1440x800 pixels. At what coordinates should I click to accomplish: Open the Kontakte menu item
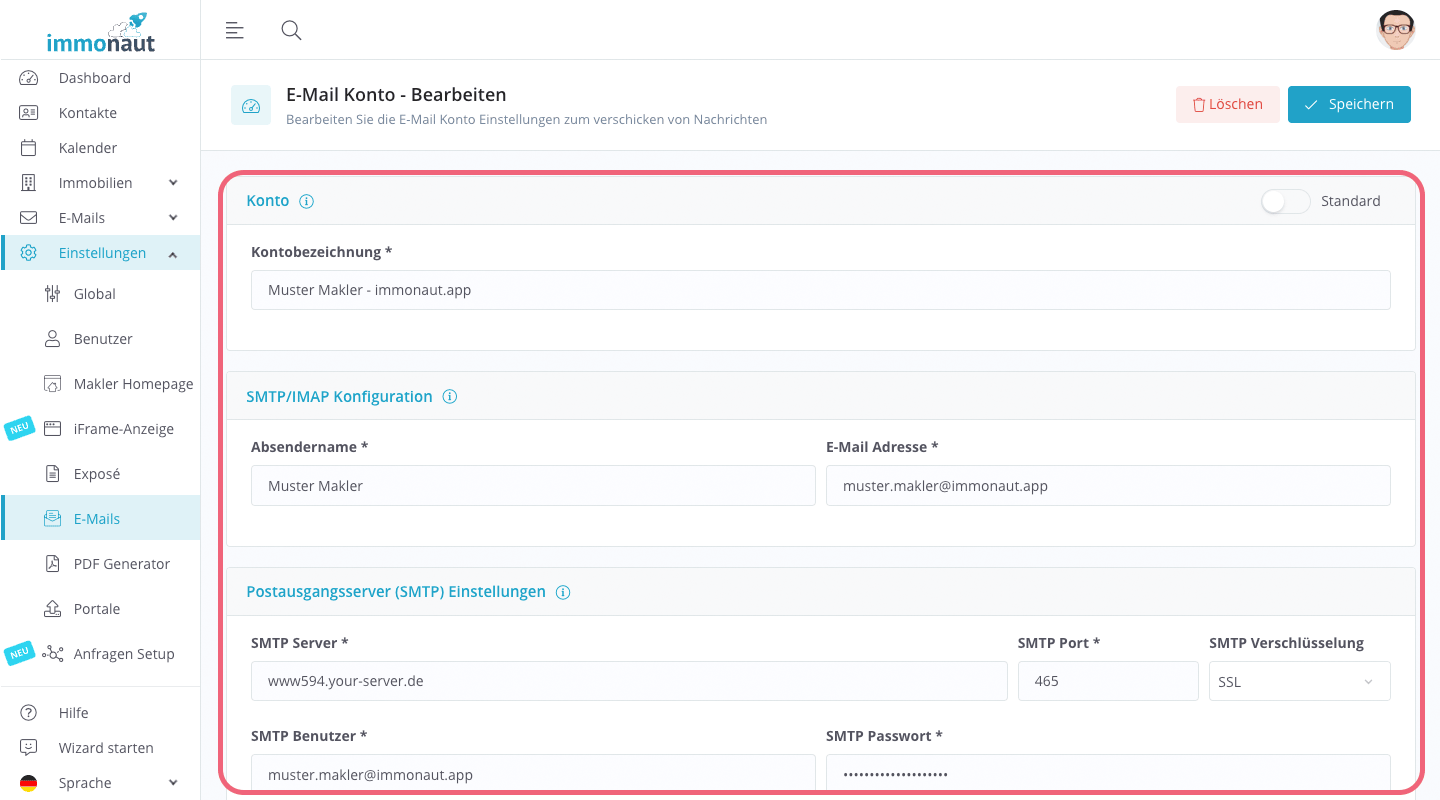coord(88,113)
